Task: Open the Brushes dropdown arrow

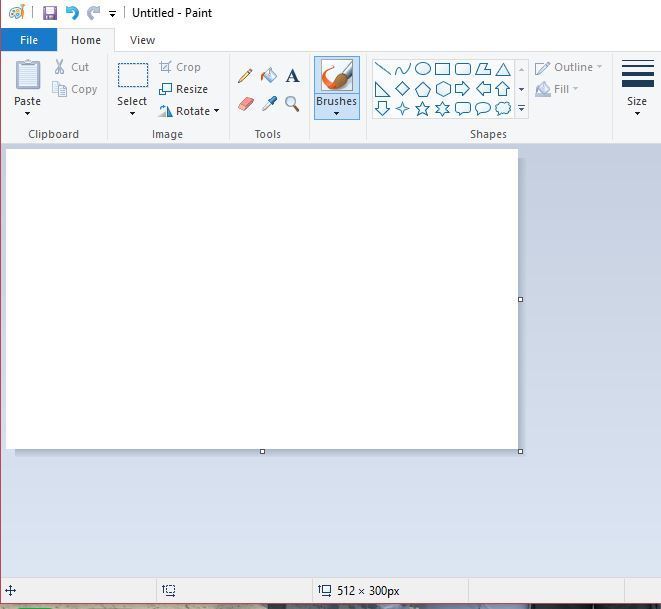Action: [336, 113]
